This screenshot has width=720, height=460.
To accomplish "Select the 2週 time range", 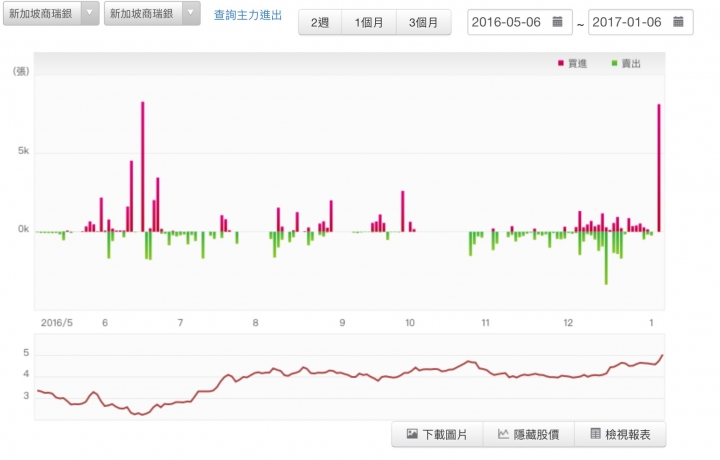I will point(320,22).
